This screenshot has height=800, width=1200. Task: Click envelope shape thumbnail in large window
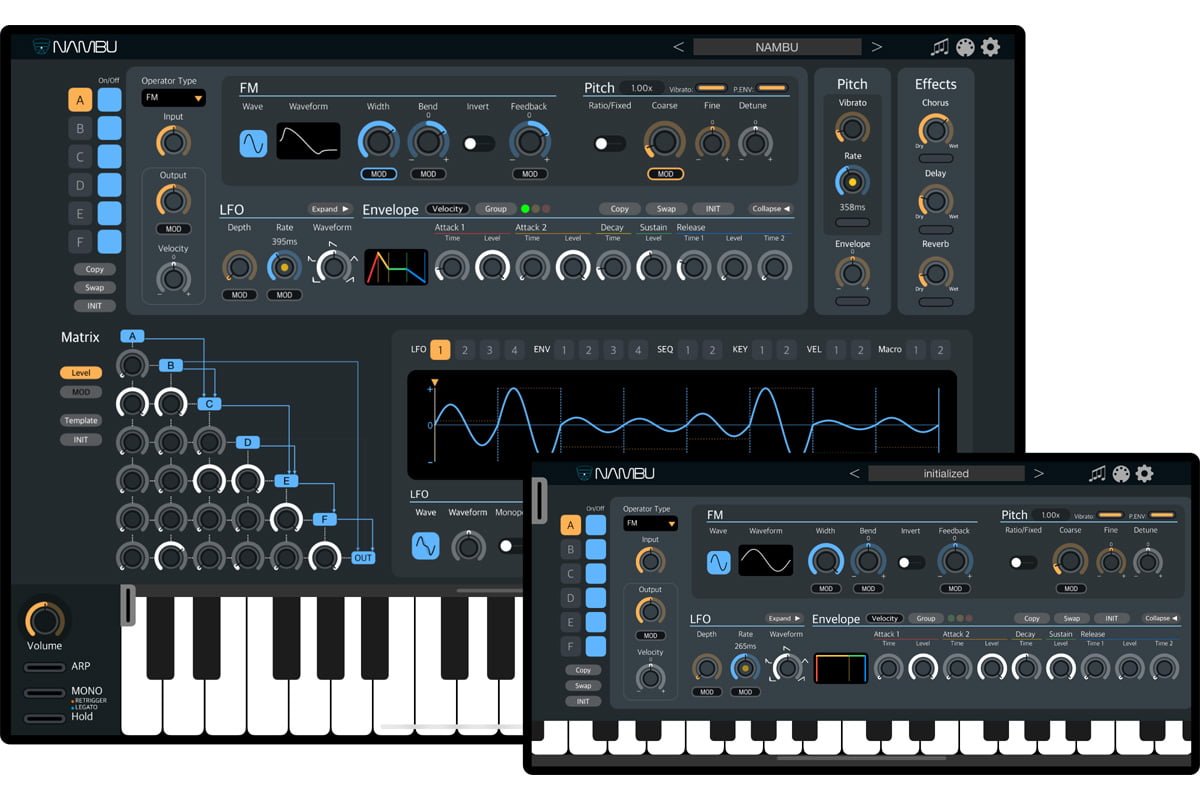(396, 266)
